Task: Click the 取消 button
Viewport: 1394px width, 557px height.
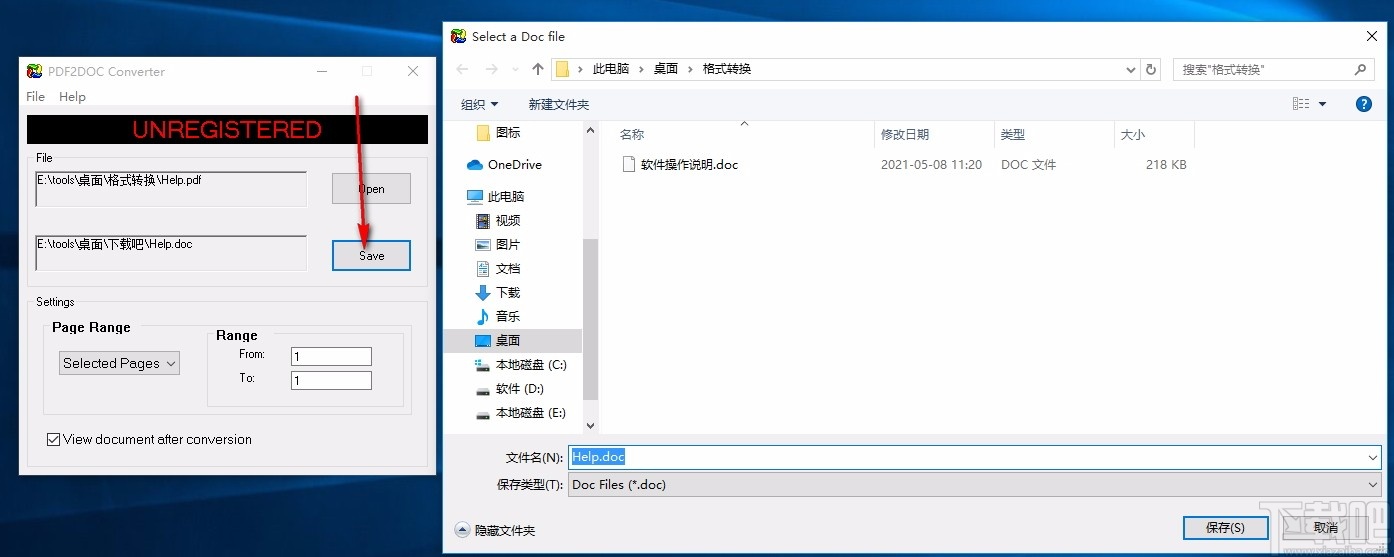Action: click(x=1325, y=527)
